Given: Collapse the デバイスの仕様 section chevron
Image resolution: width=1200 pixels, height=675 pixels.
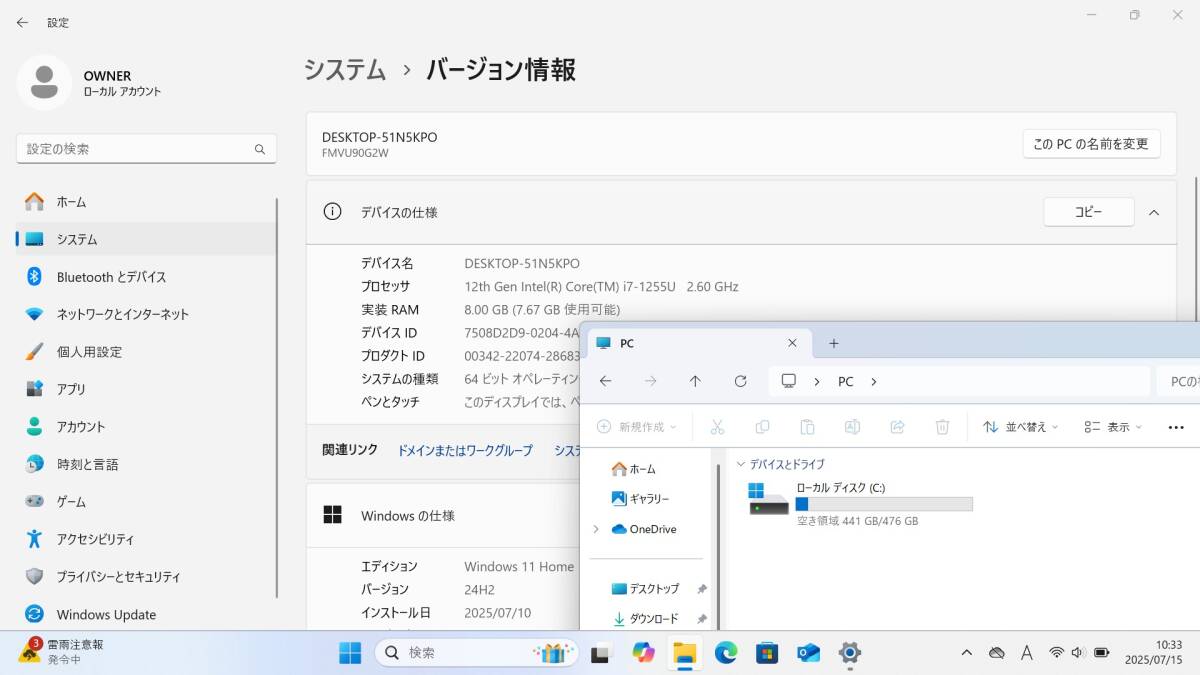Looking at the screenshot, I should click(1154, 212).
